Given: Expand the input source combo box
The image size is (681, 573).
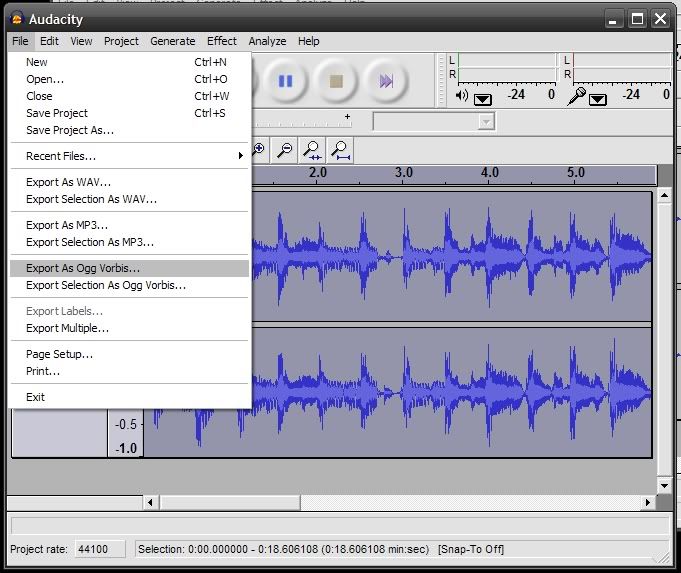Looking at the screenshot, I should (486, 122).
